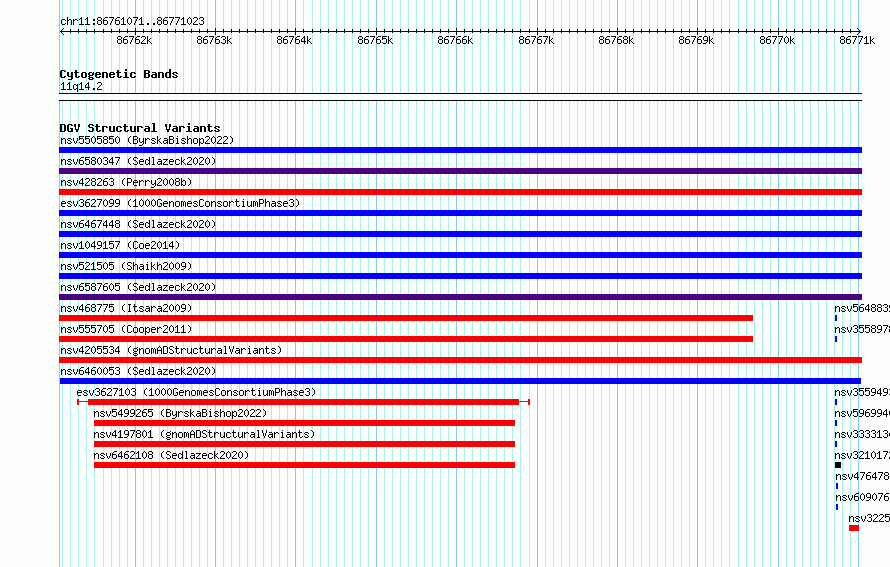Open the nsv6460053 (Sedlazeck2020) label
890x567 pixels.
pos(138,371)
